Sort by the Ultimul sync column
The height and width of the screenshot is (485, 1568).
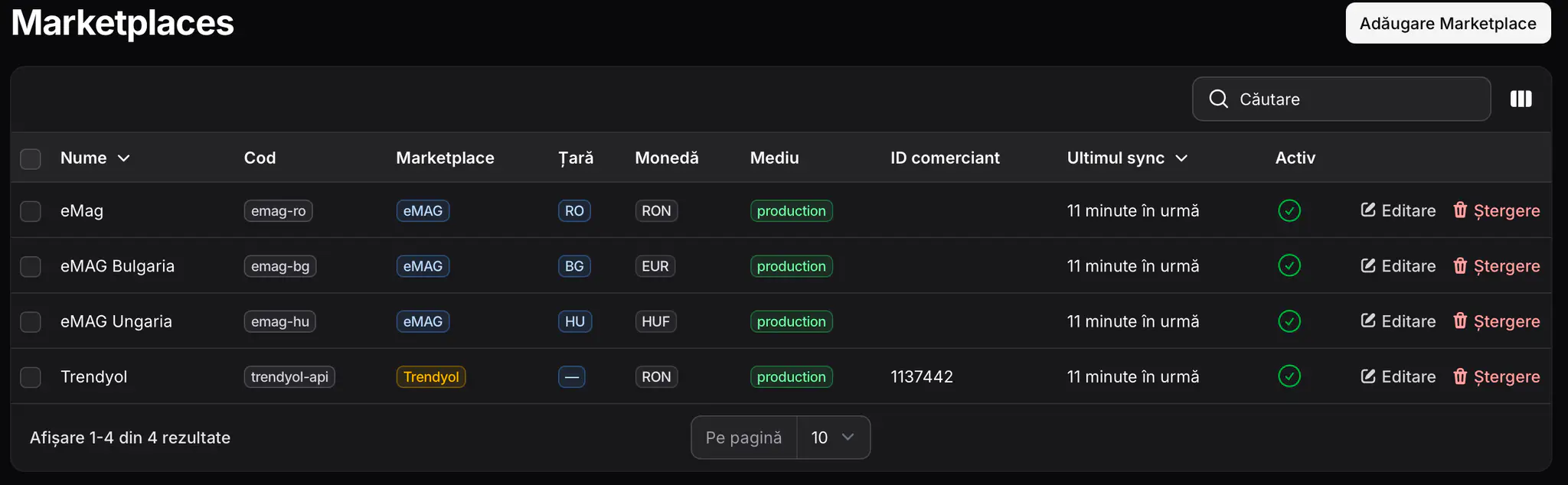[1127, 158]
